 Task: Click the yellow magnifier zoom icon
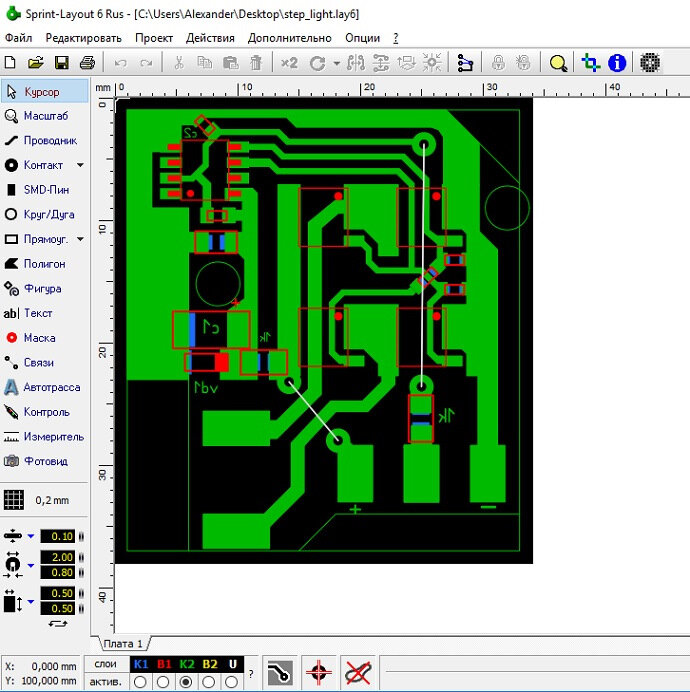[558, 63]
